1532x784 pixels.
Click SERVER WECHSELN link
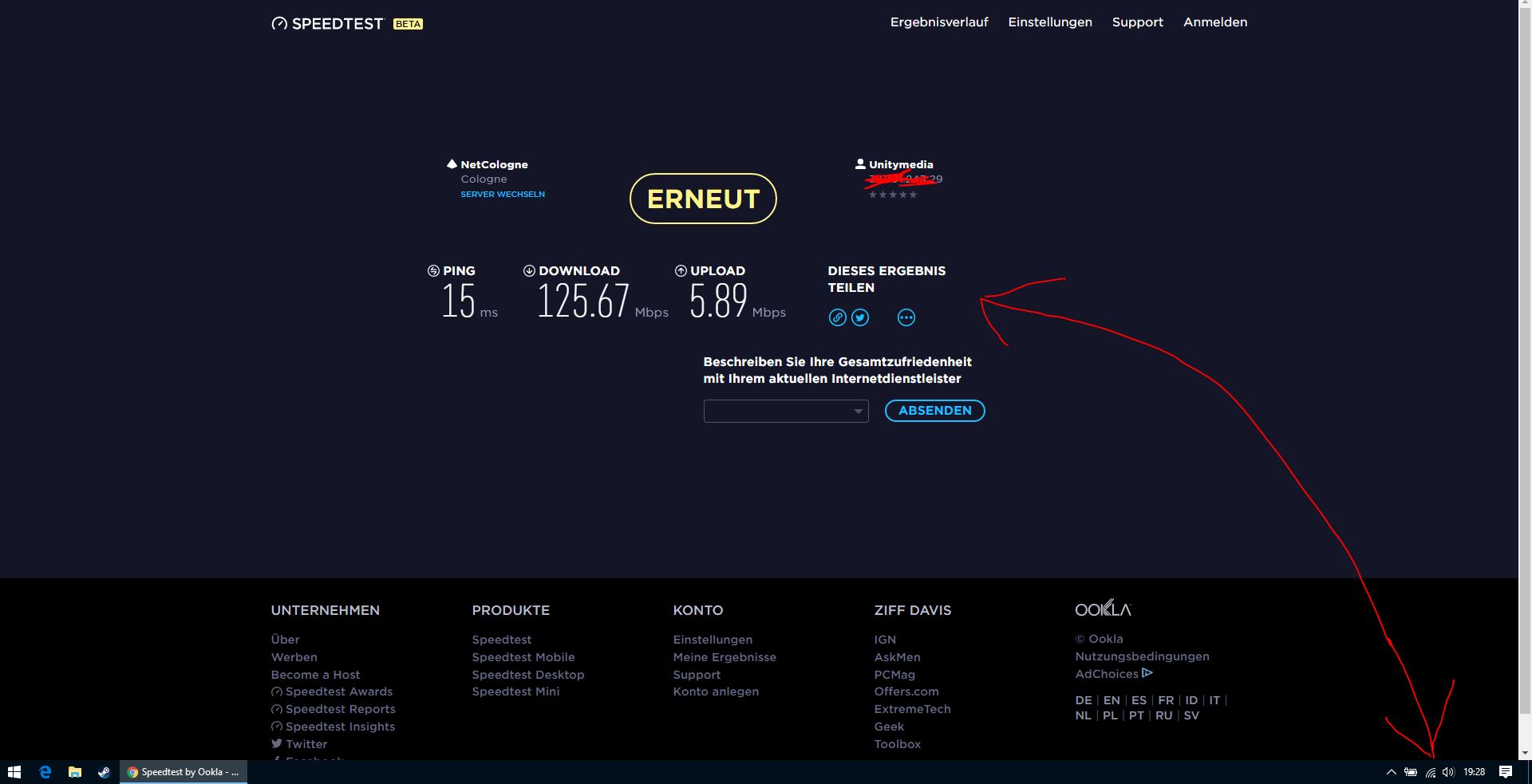tap(503, 195)
